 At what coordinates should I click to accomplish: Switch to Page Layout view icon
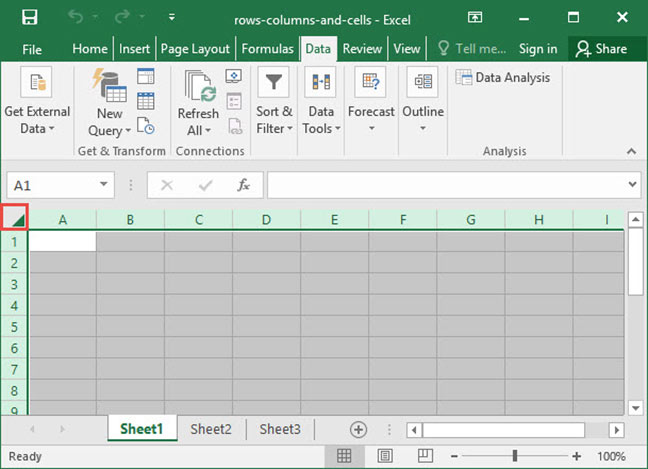click(385, 456)
